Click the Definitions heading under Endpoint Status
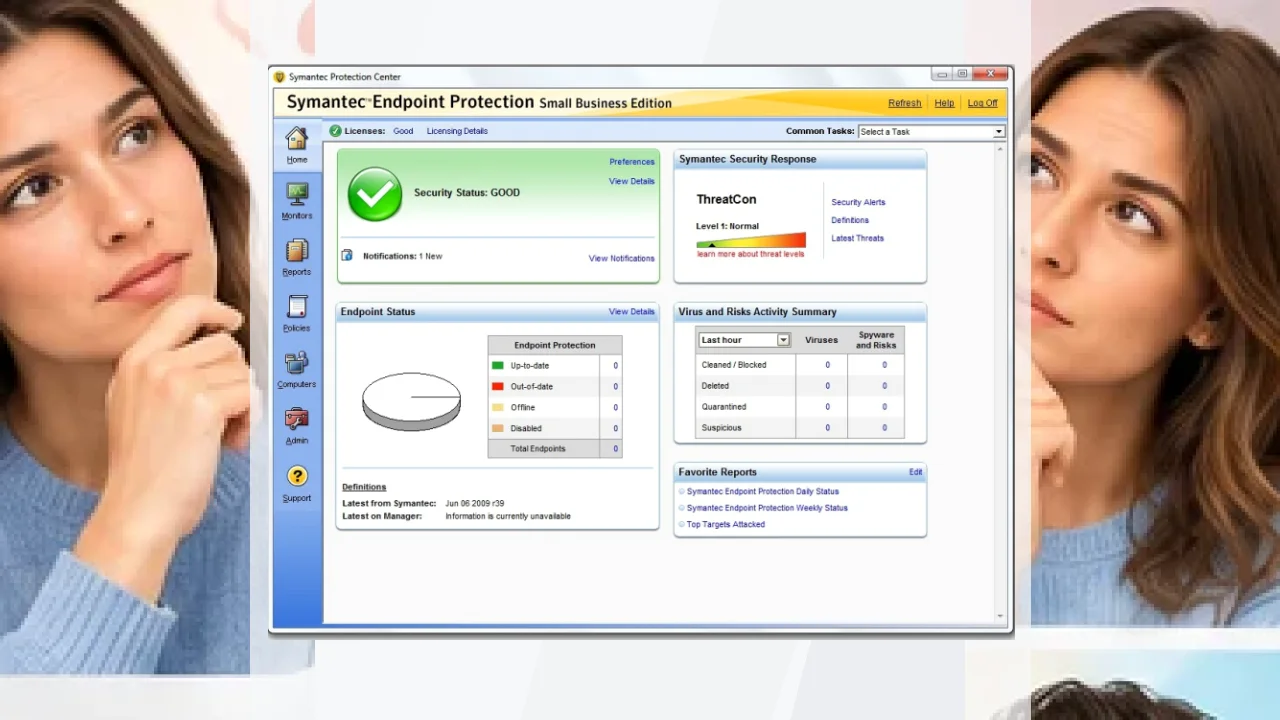This screenshot has height=720, width=1280. [x=364, y=487]
